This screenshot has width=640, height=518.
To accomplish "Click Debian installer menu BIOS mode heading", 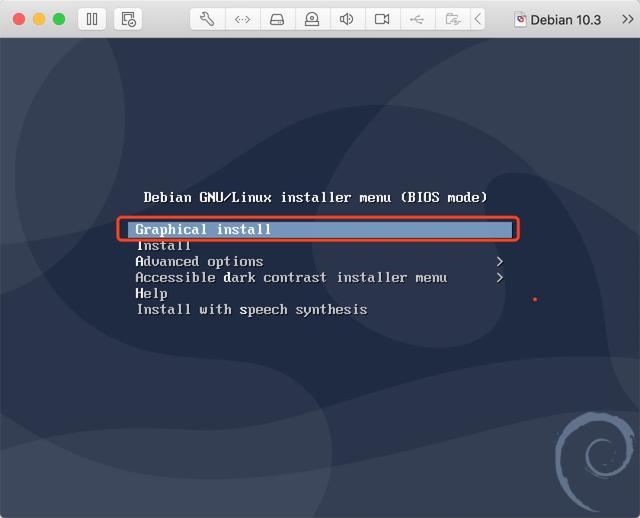I will point(315,198).
